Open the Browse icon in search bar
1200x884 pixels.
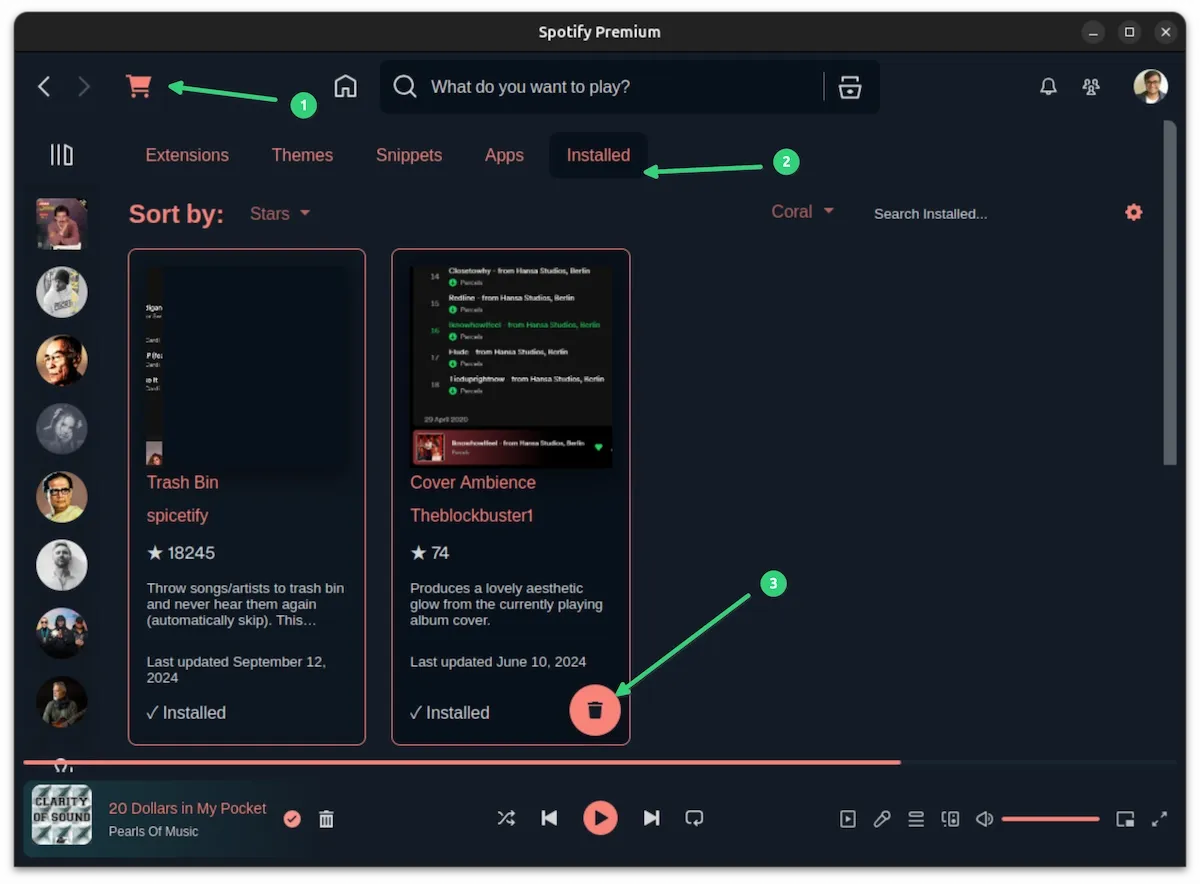coord(849,87)
